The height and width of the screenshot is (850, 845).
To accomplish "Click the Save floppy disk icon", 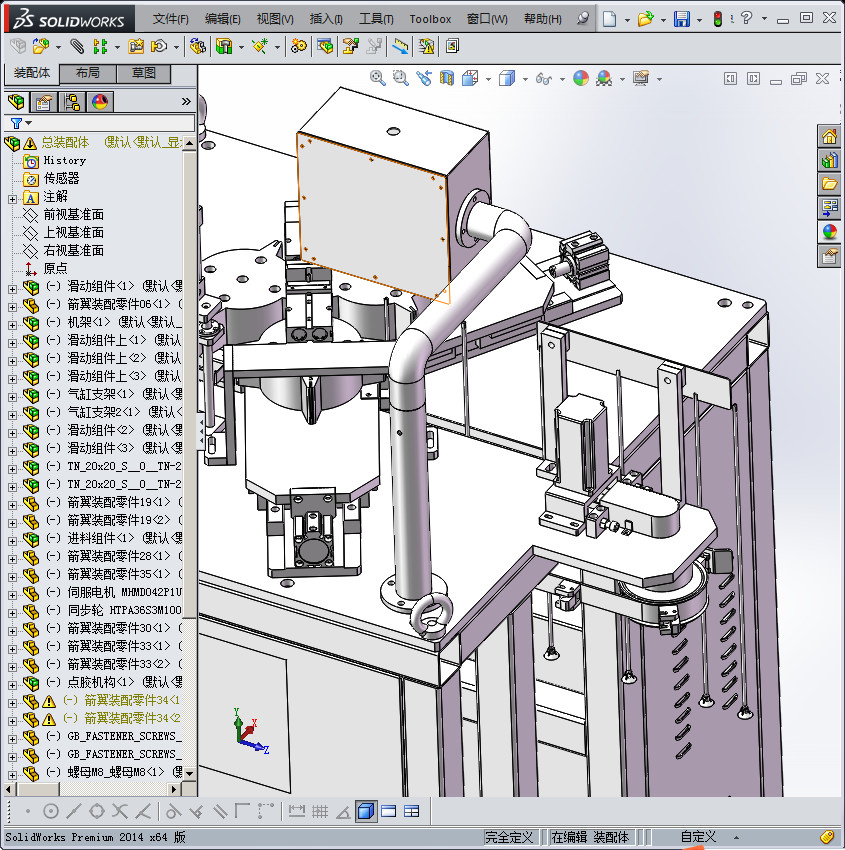I will pos(681,19).
